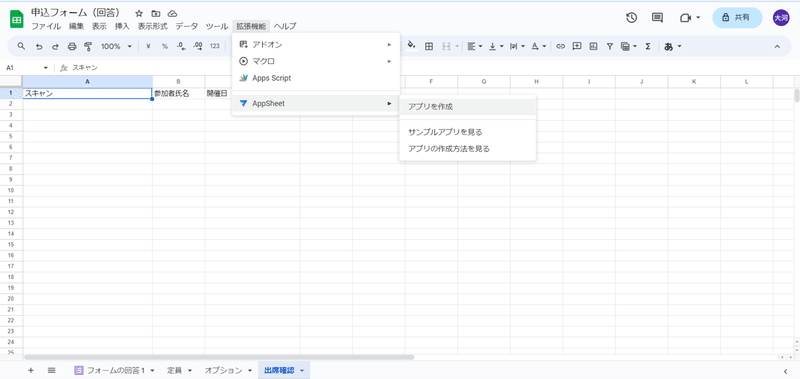Image resolution: width=800 pixels, height=379 pixels.
Task: Format cell as percent
Action: click(x=165, y=46)
